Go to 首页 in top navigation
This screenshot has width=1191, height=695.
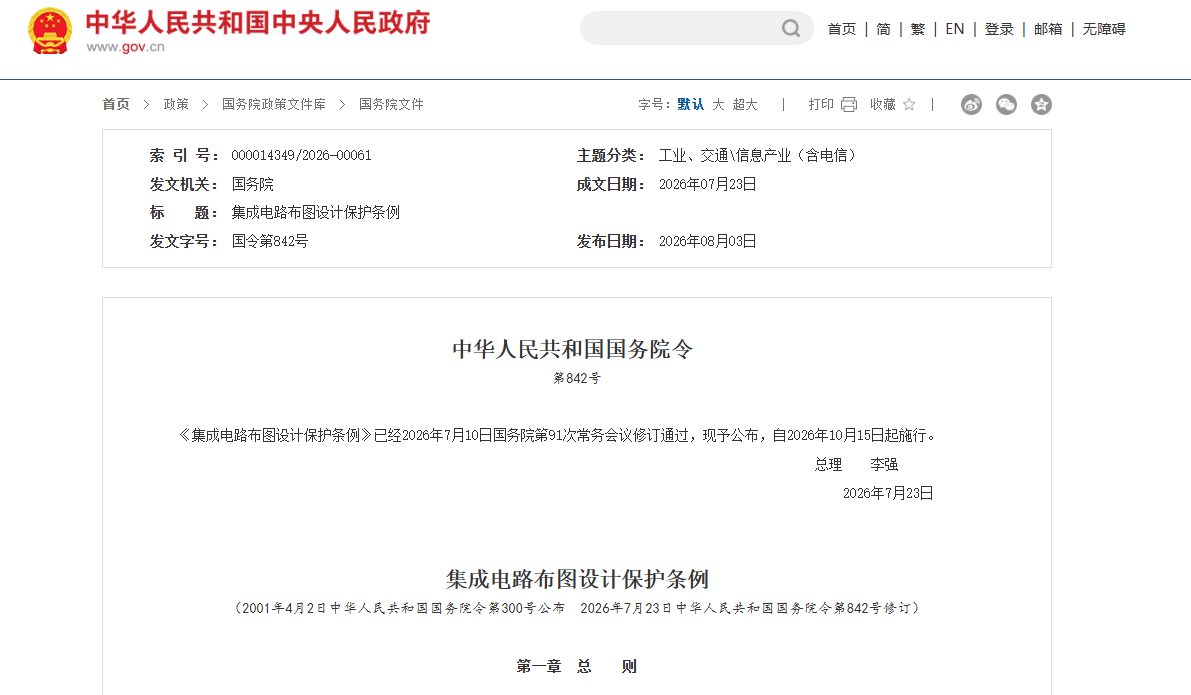[842, 29]
